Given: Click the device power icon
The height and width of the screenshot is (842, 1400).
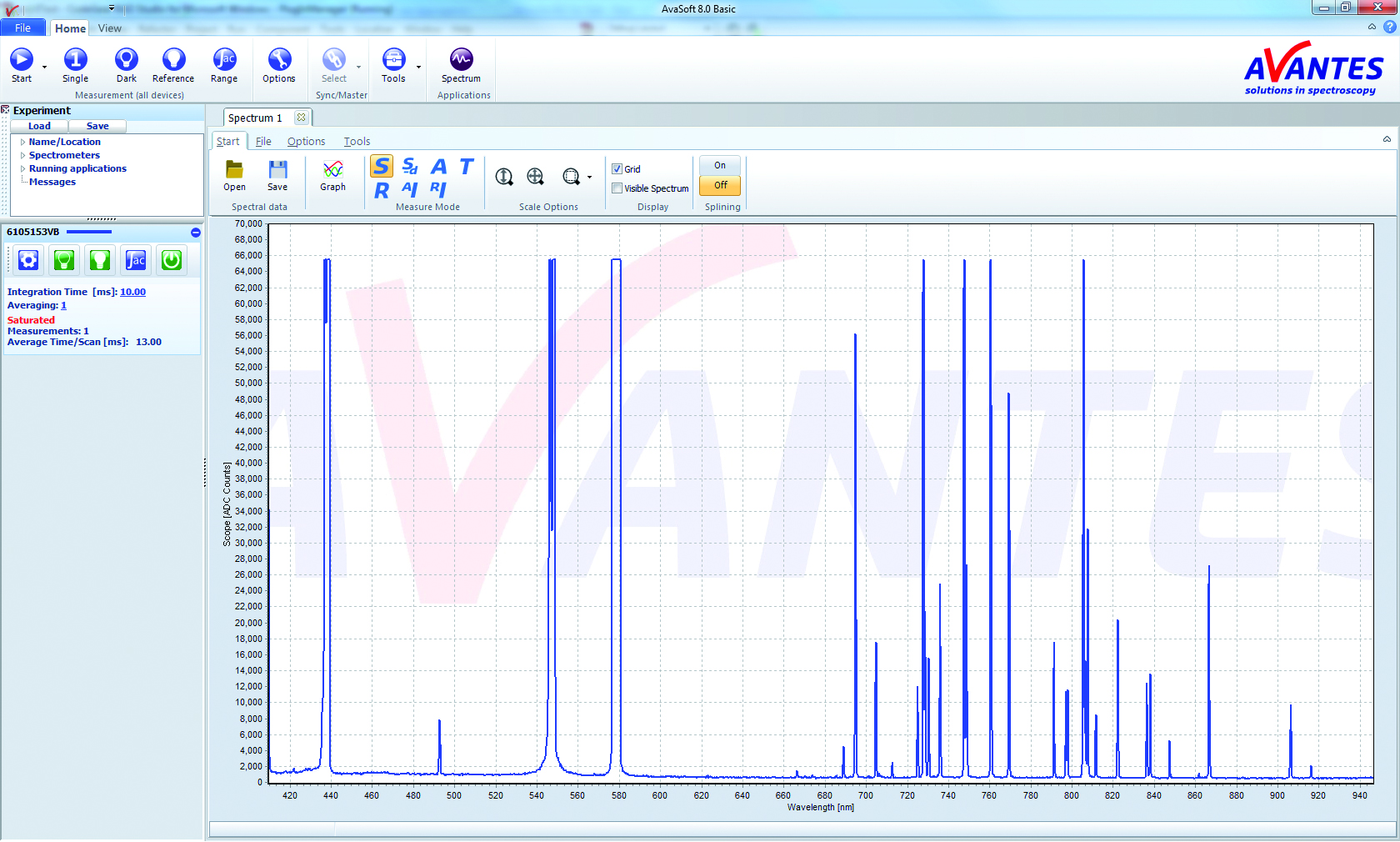Looking at the screenshot, I should 172,260.
